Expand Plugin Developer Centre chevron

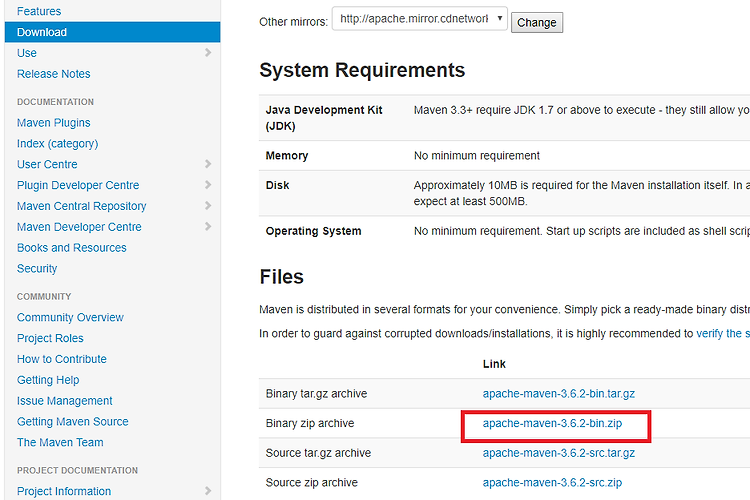208,185
